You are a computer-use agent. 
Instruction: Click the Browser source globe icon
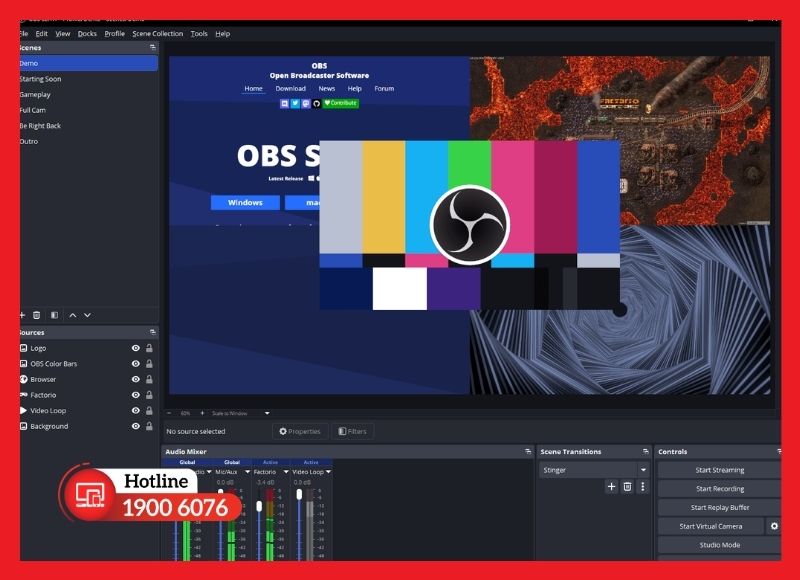click(x=23, y=379)
